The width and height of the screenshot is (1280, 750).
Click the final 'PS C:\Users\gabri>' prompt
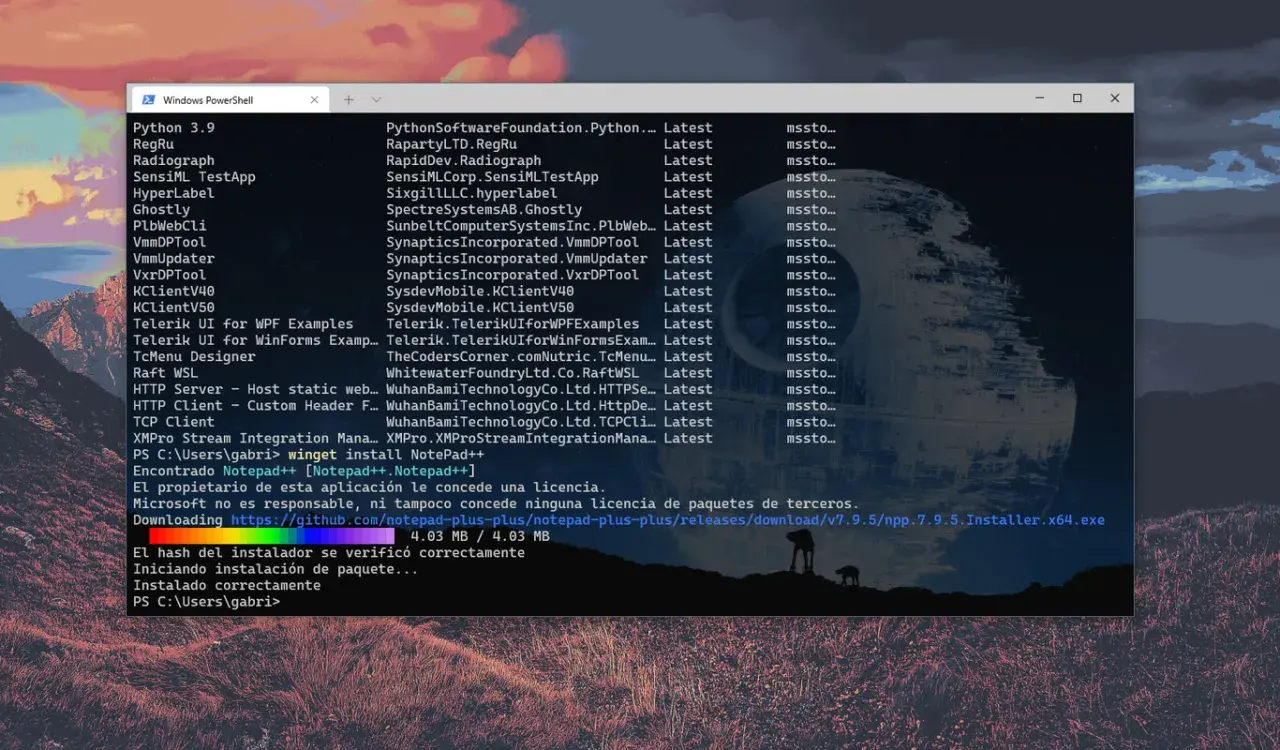pos(207,602)
